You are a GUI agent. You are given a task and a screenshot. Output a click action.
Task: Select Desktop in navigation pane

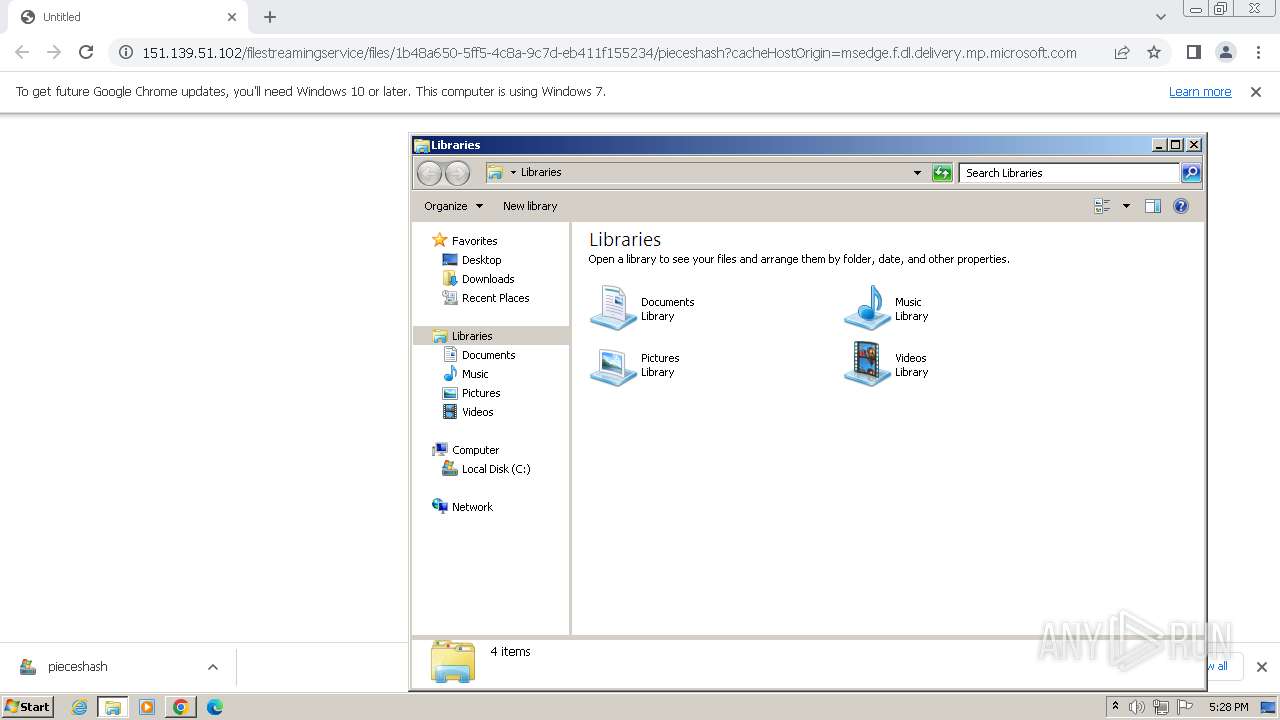point(481,260)
